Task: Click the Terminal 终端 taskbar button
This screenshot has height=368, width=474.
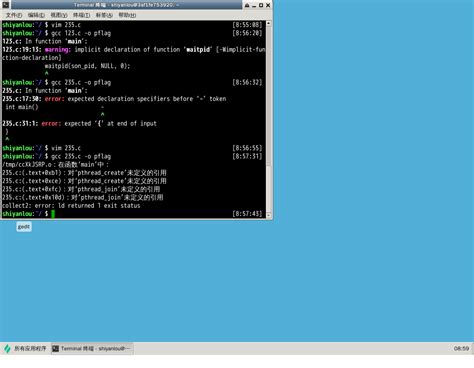Action: [x=92, y=348]
